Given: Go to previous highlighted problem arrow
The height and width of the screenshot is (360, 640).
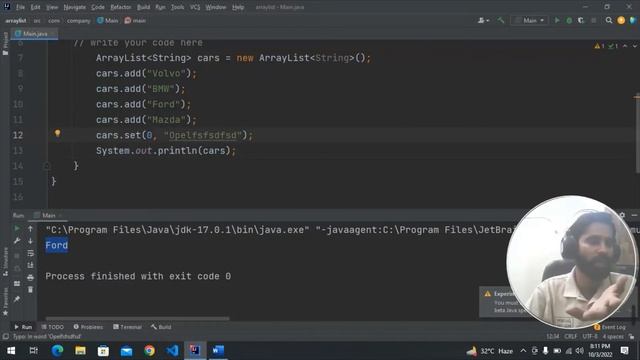Looking at the screenshot, I should [x=625, y=46].
